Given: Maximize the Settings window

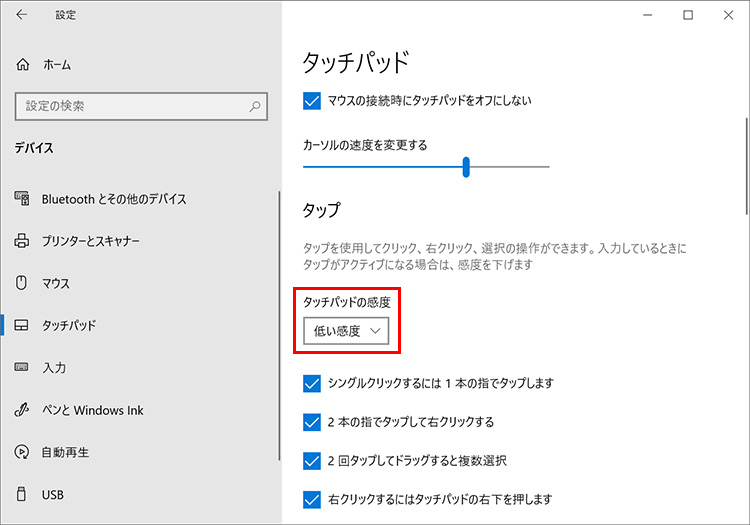Looking at the screenshot, I should click(x=688, y=15).
